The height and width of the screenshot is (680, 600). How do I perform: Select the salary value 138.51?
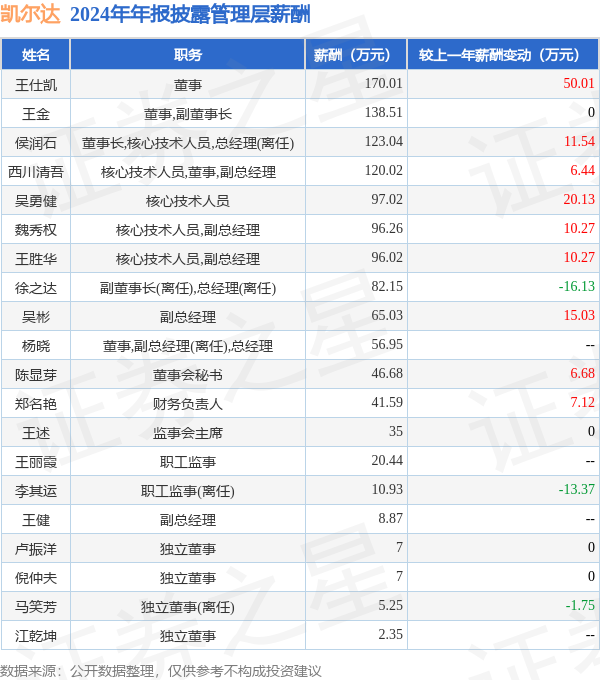click(x=384, y=112)
